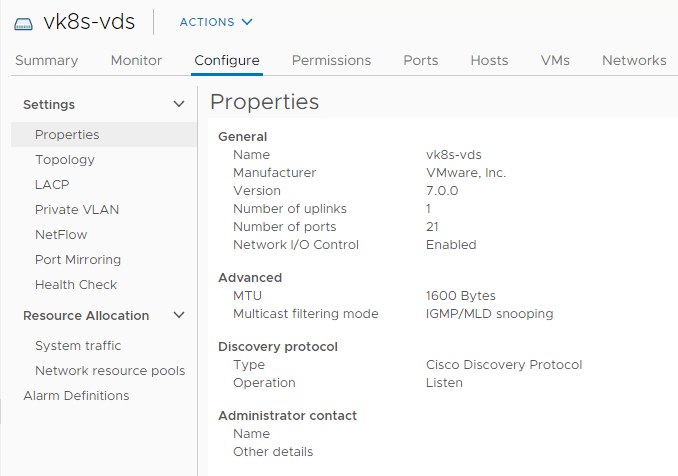This screenshot has width=678, height=476.
Task: Click the distributed switch icon beside vk8s-vds
Action: click(x=23, y=24)
